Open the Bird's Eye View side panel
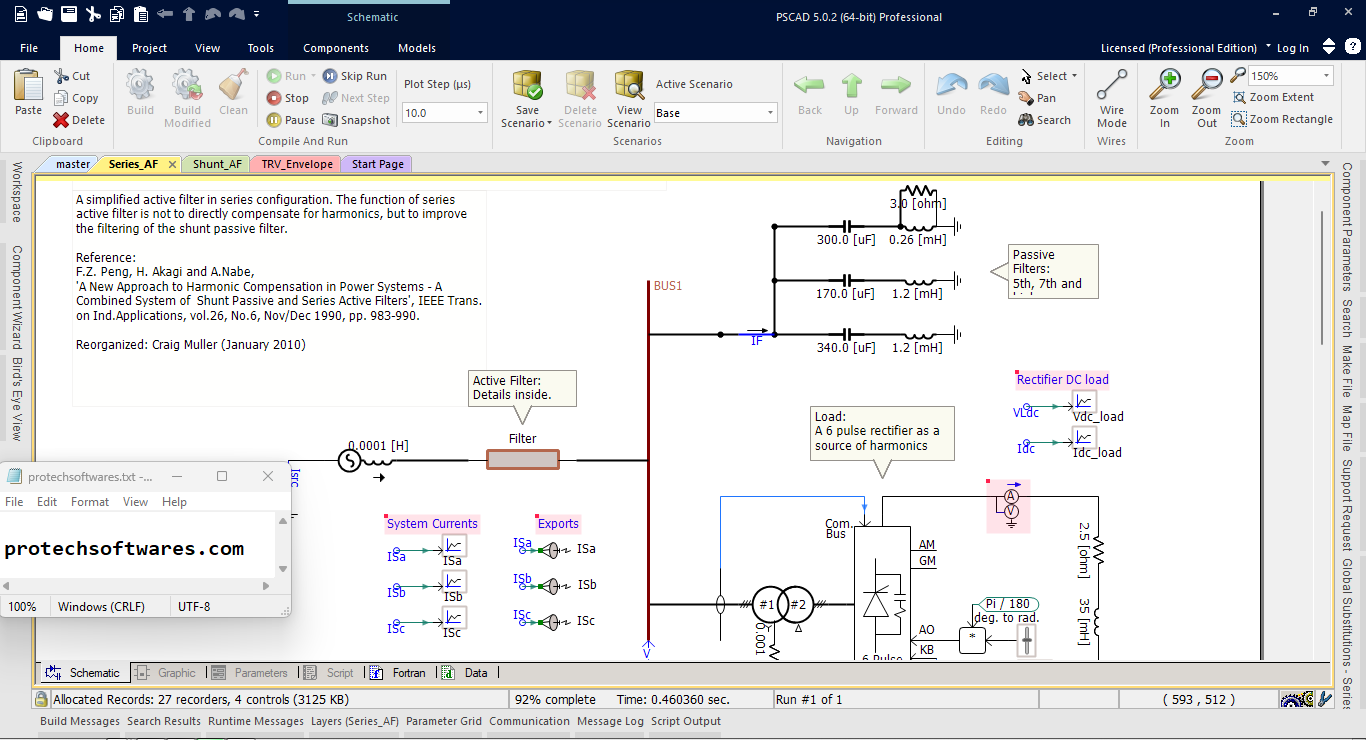 point(16,399)
